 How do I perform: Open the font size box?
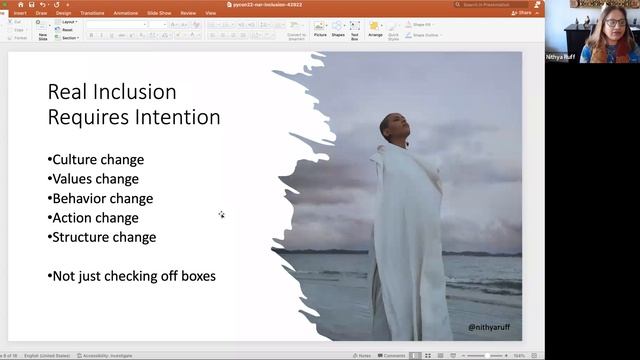[x=158, y=25]
